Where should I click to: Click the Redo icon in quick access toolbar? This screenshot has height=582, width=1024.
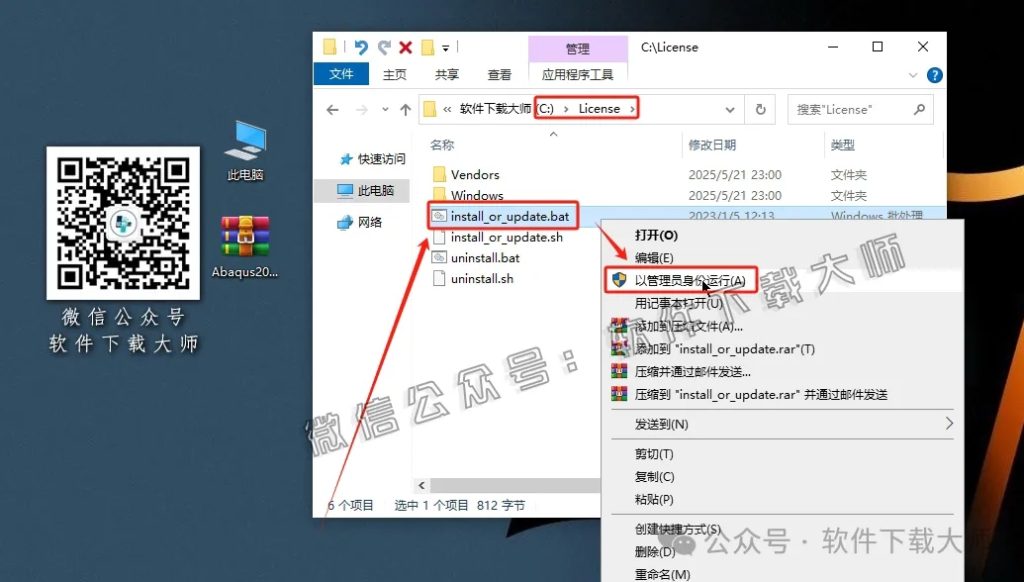click(384, 46)
